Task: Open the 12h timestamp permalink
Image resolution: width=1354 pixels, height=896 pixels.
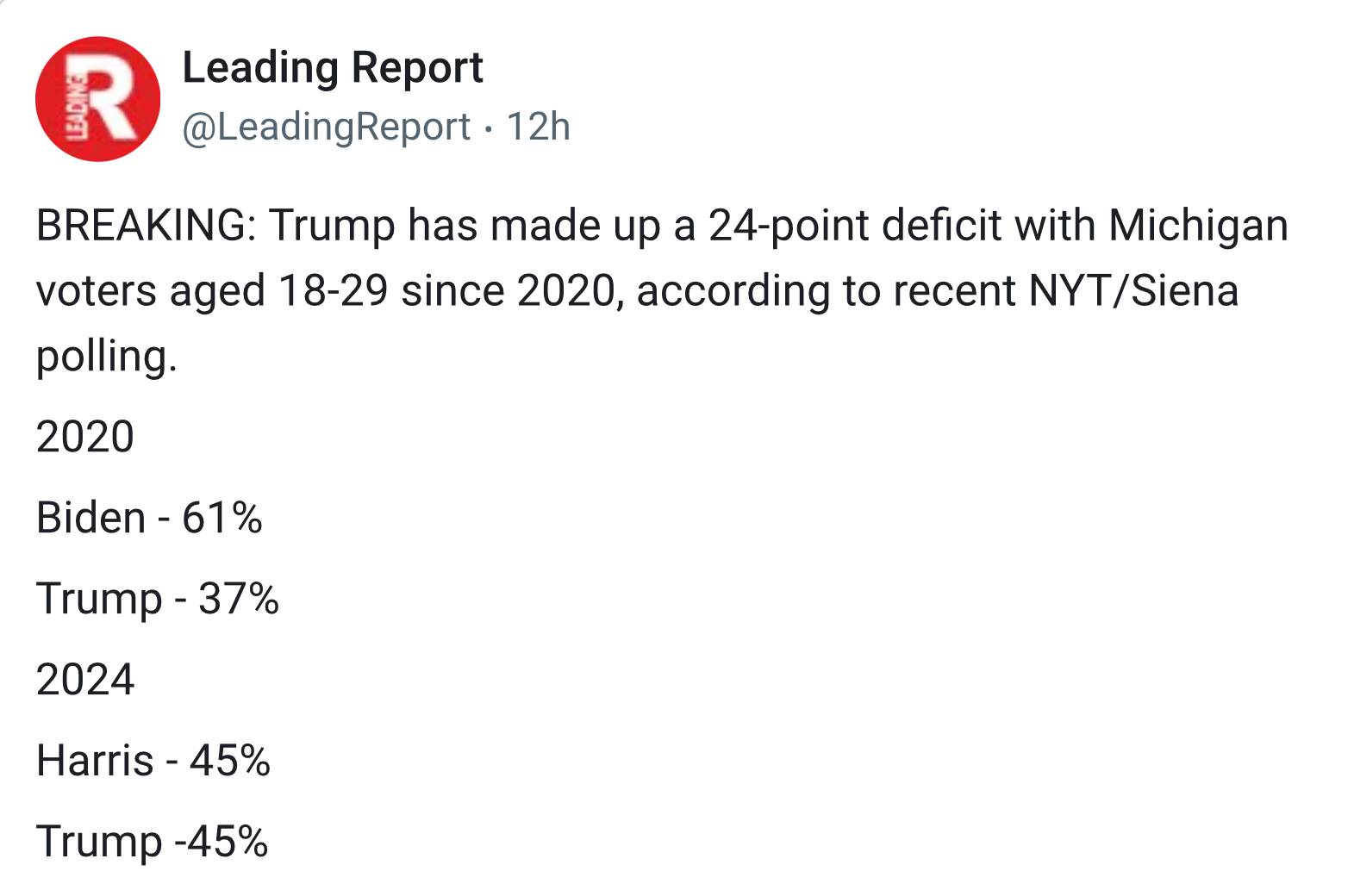Action: [x=538, y=127]
